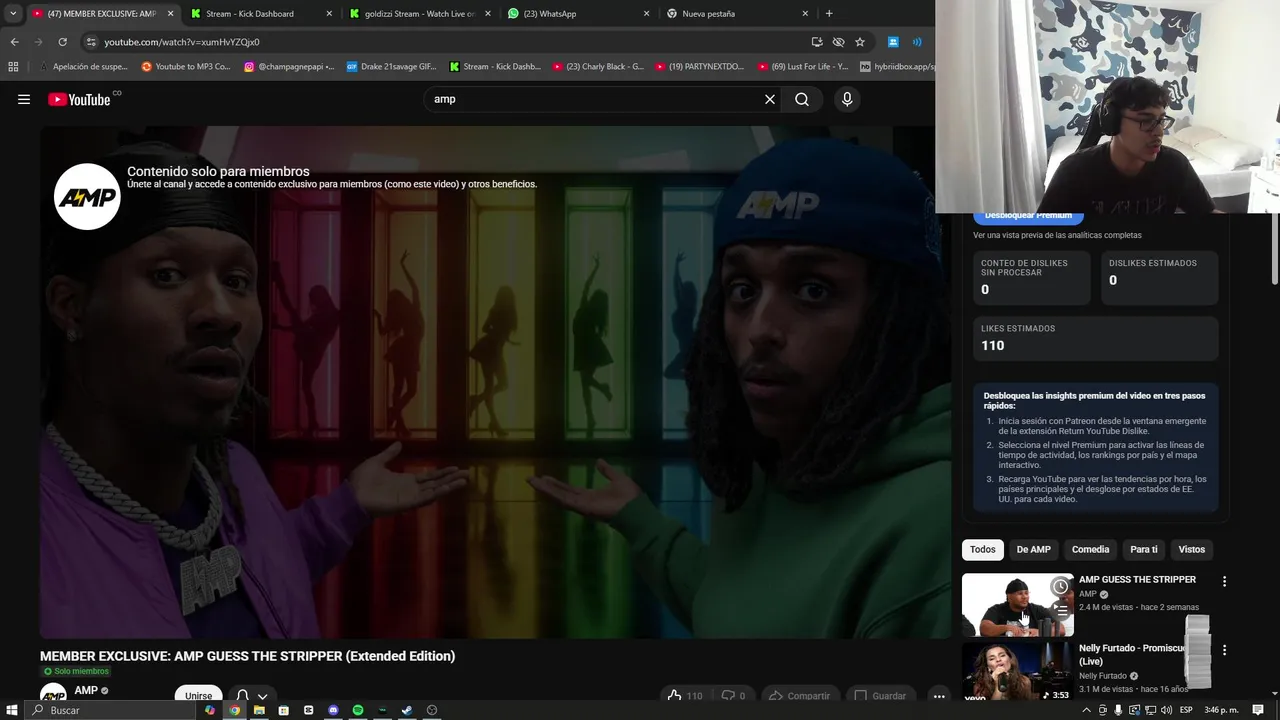Click the page vertical scrollbar
This screenshot has height=720, width=1280.
coord(1274,250)
